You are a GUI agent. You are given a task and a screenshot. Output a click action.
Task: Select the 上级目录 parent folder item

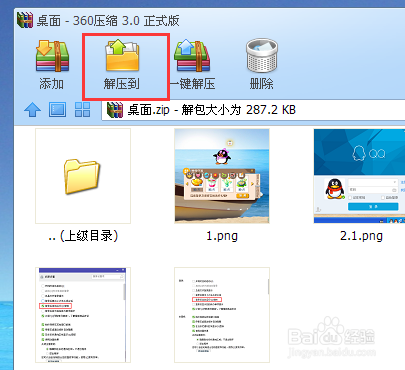[x=83, y=176]
